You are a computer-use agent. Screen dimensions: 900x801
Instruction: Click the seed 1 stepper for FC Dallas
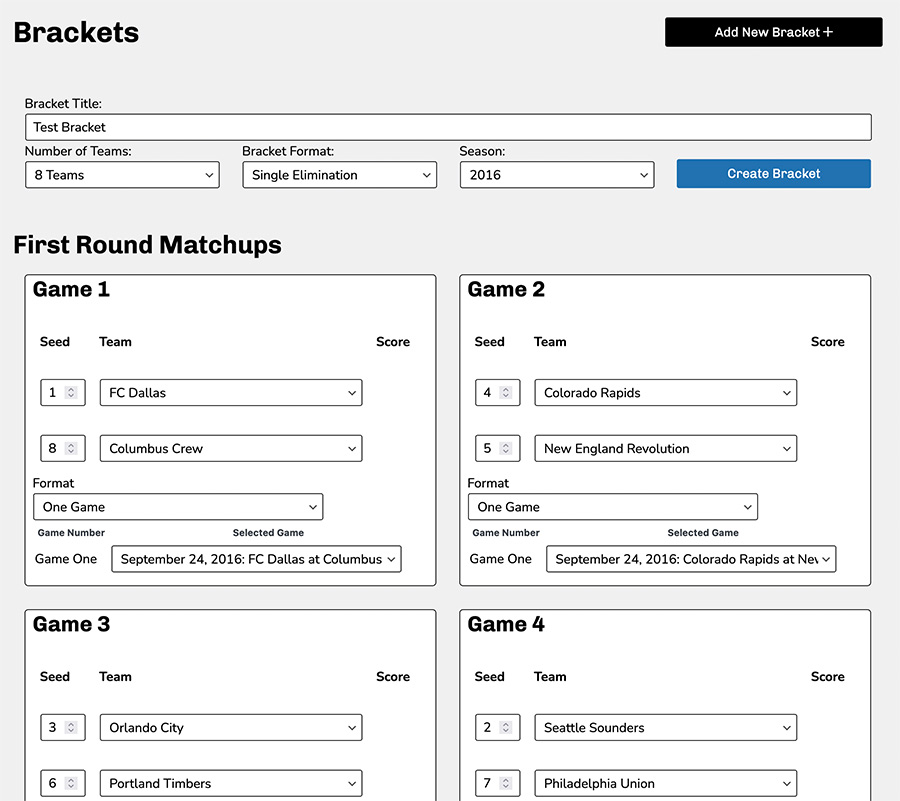click(71, 392)
